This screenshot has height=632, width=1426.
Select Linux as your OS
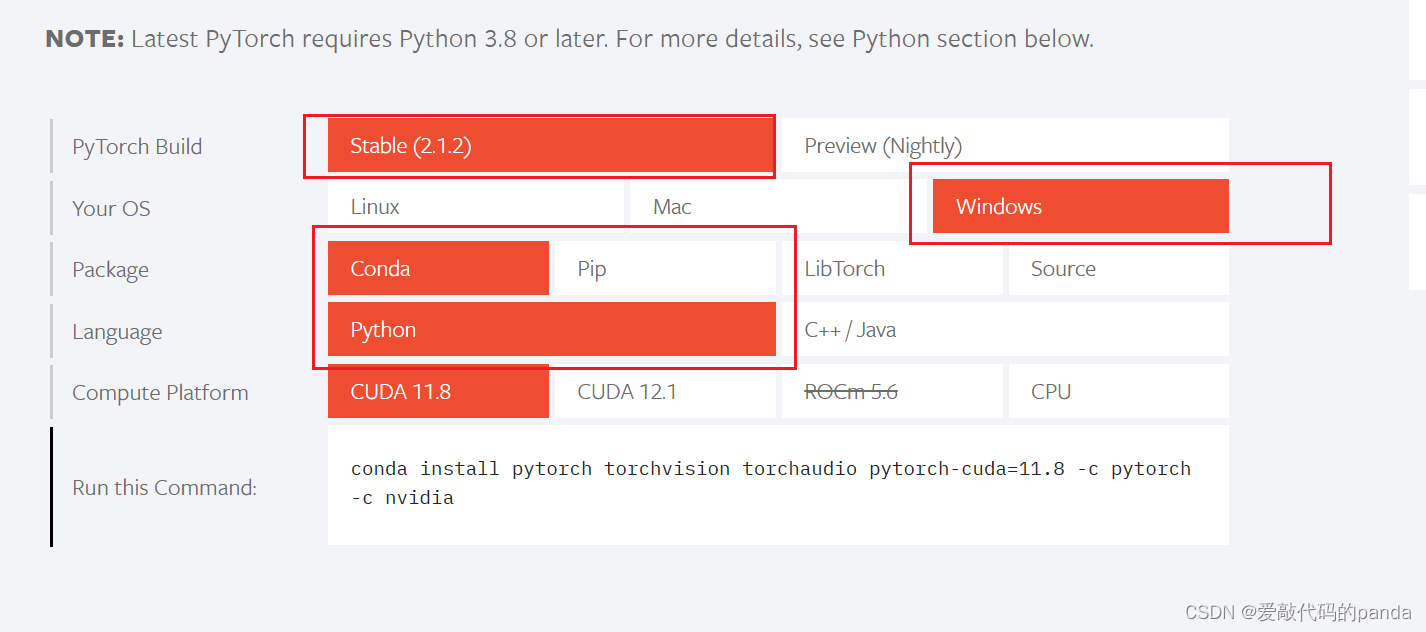(475, 207)
